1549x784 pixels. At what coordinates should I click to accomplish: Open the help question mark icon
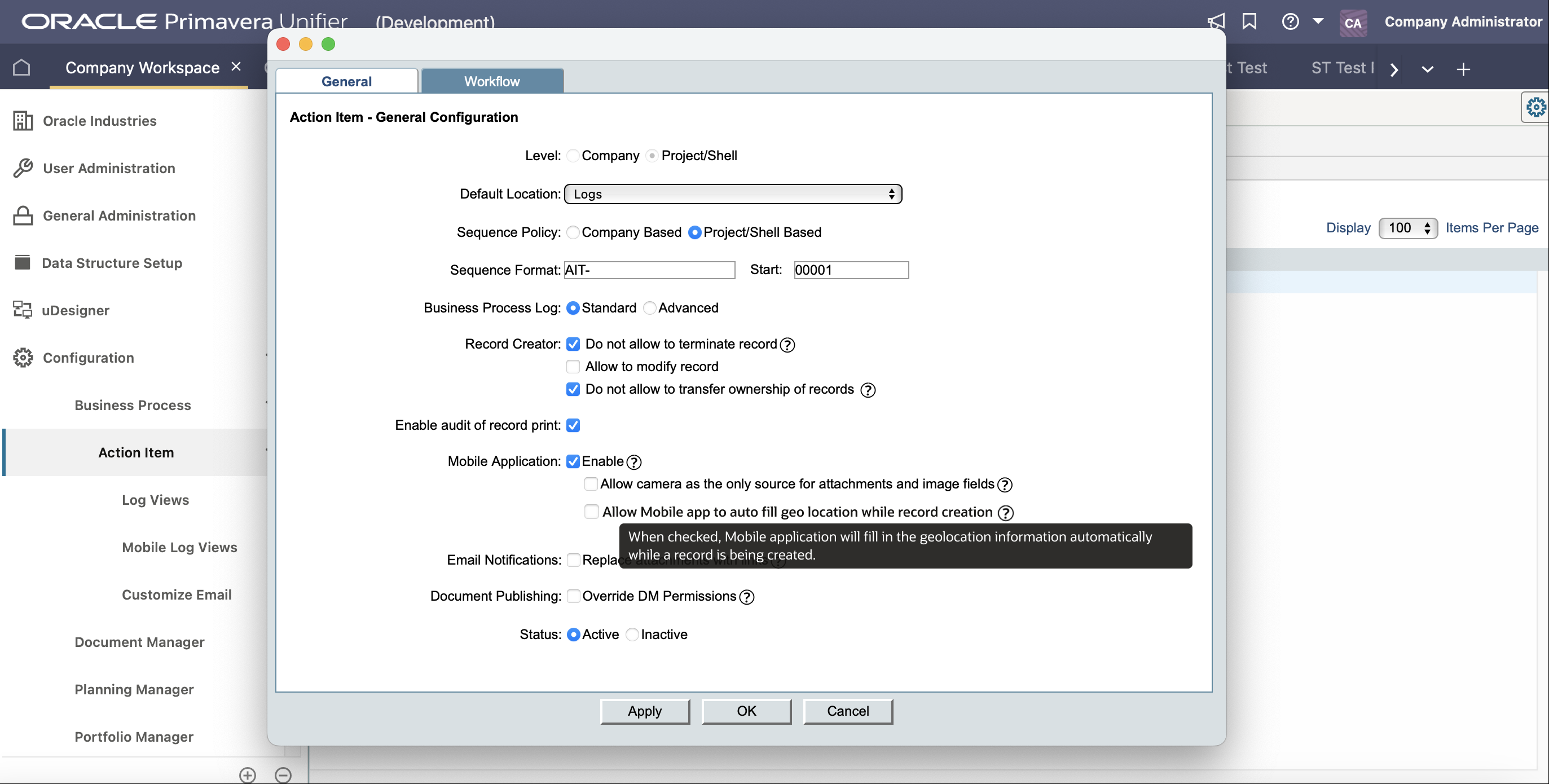[1290, 21]
